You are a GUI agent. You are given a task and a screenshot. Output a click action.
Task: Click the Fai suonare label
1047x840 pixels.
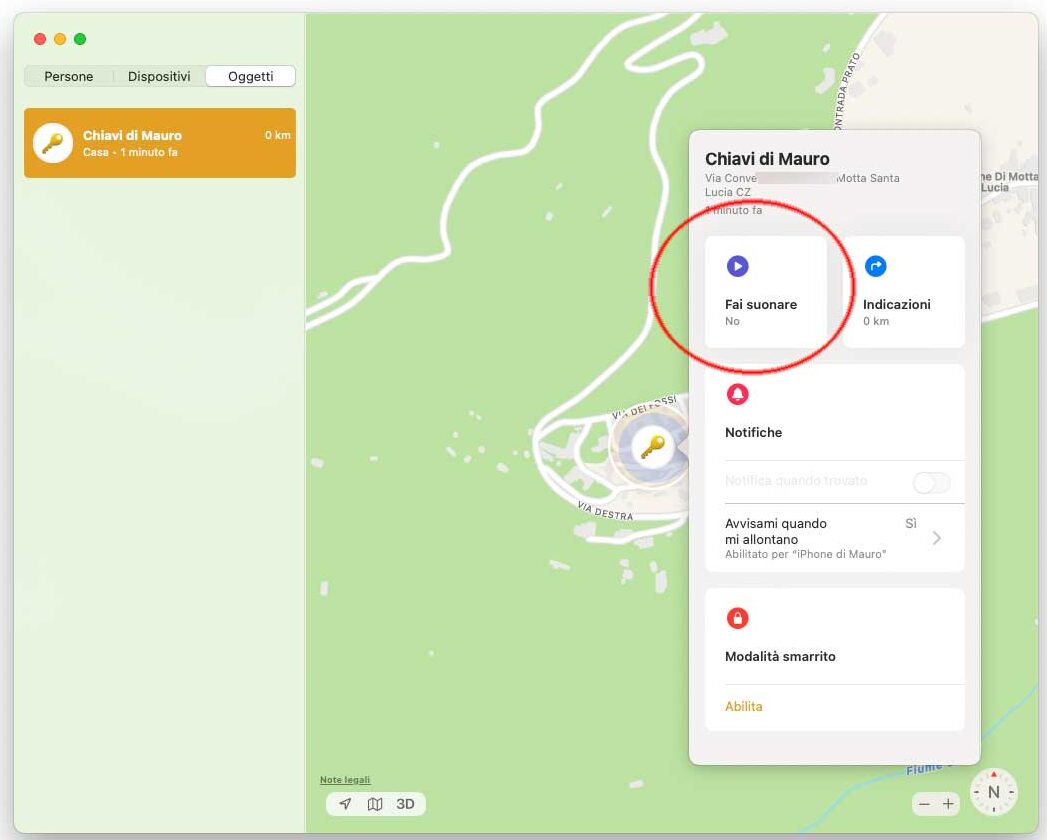[x=761, y=304]
